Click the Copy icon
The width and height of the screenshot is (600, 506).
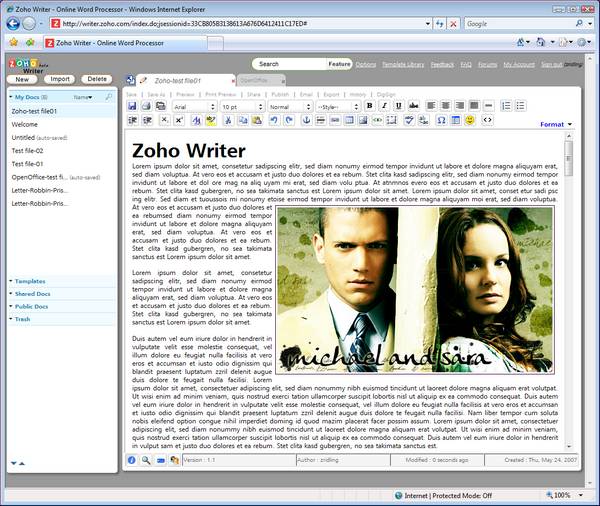coord(243,120)
